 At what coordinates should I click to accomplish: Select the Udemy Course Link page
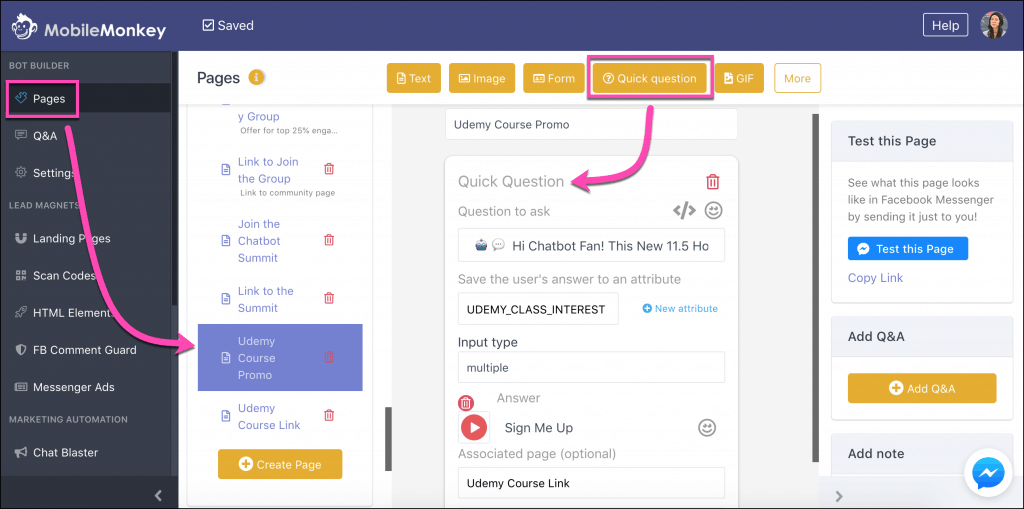click(x=268, y=416)
